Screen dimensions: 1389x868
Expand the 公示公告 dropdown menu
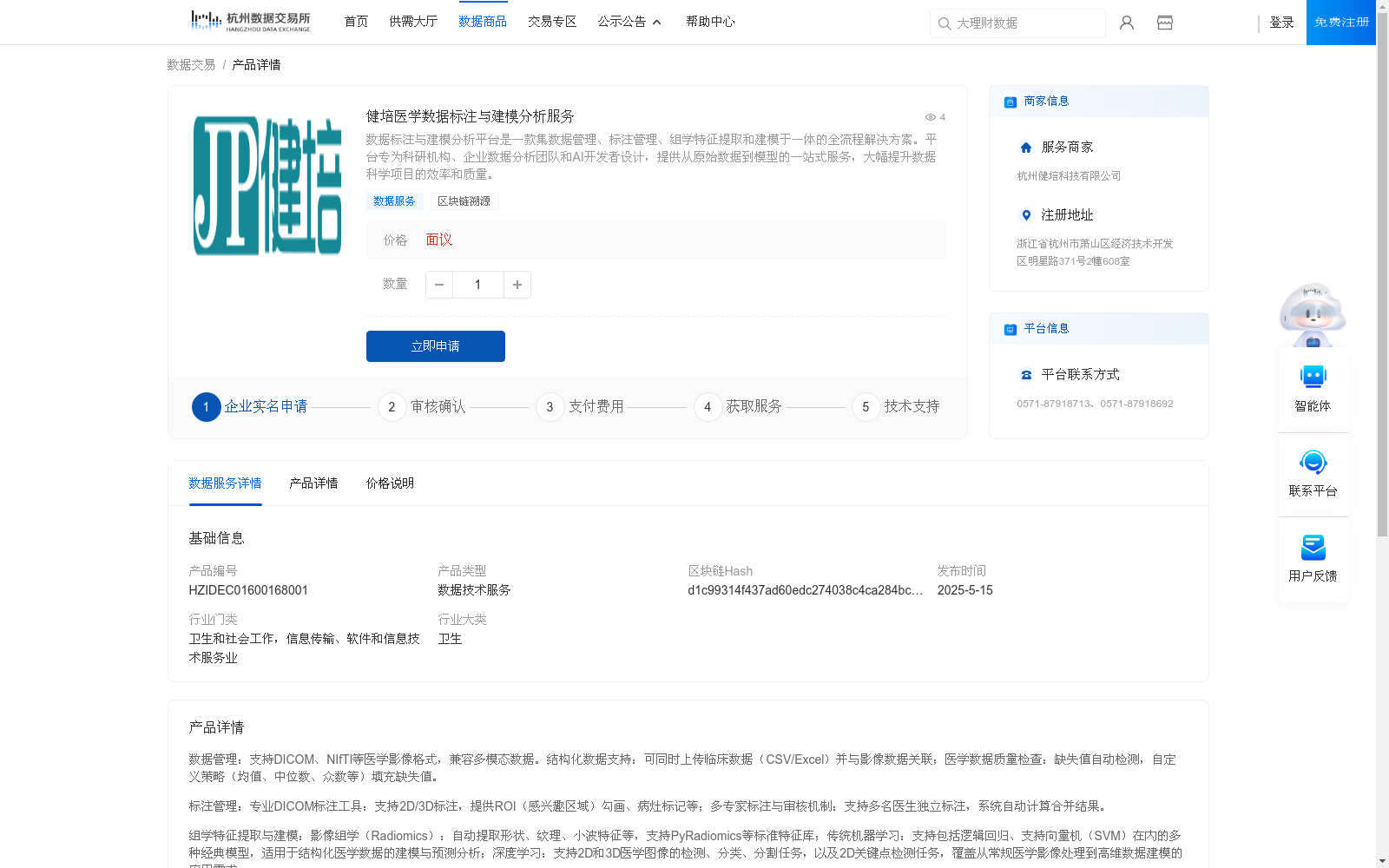click(x=629, y=22)
